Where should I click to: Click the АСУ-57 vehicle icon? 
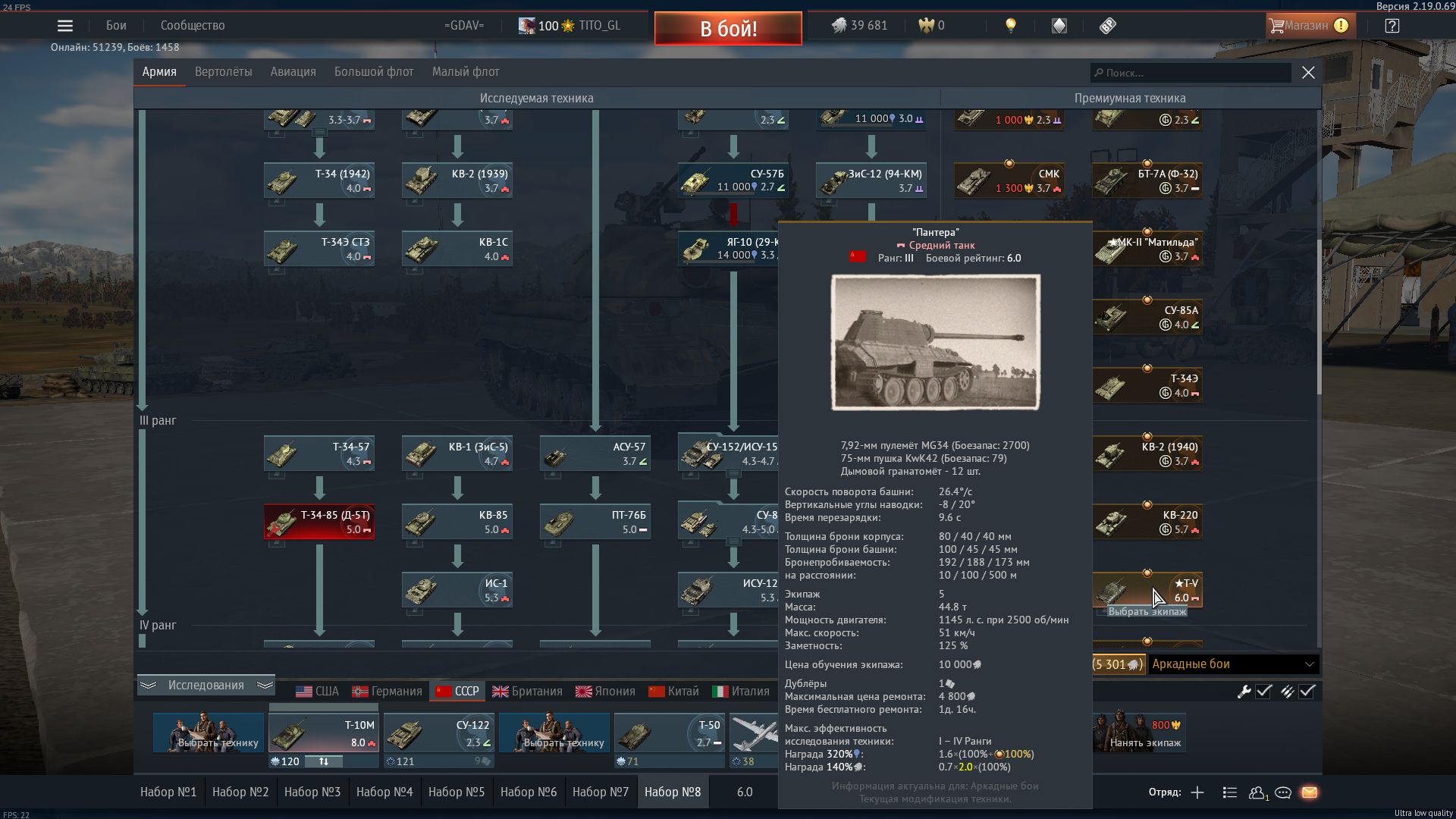(557, 455)
